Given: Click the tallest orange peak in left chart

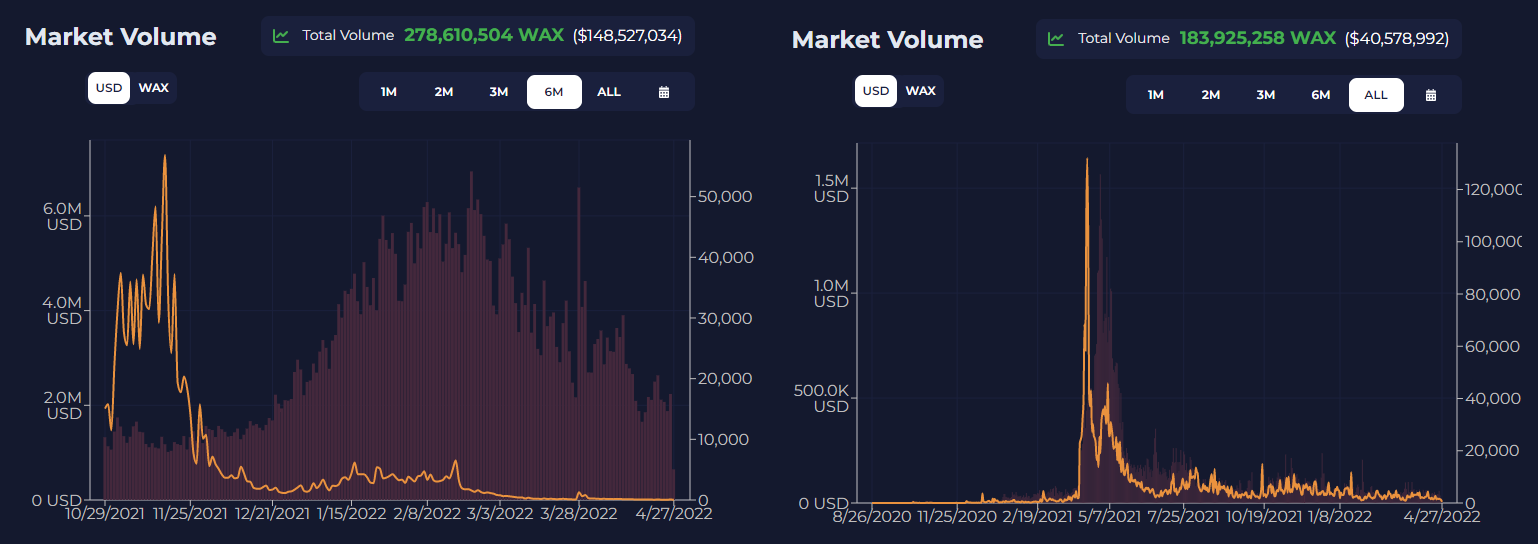Looking at the screenshot, I should 164,157.
